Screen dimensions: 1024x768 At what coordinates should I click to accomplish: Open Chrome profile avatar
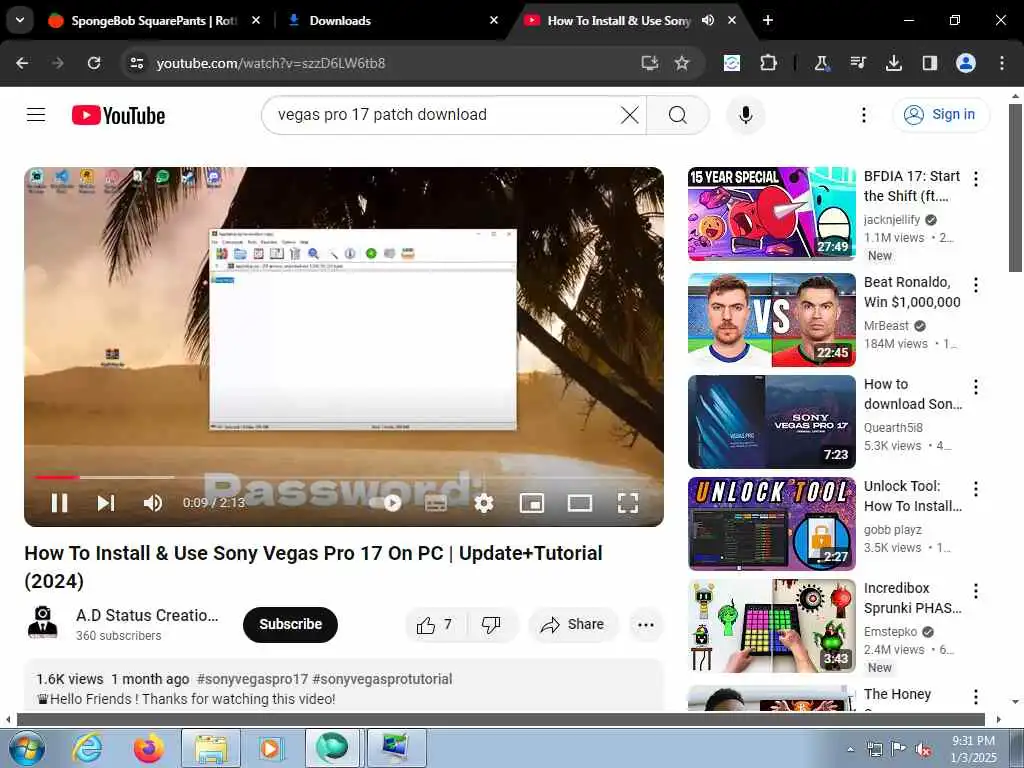tap(966, 63)
